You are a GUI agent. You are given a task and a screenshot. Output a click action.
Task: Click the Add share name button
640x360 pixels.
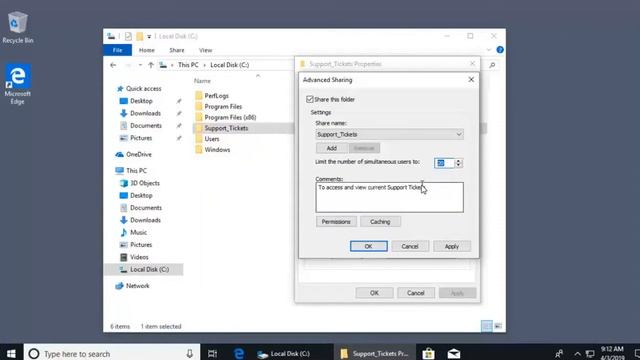[332, 148]
